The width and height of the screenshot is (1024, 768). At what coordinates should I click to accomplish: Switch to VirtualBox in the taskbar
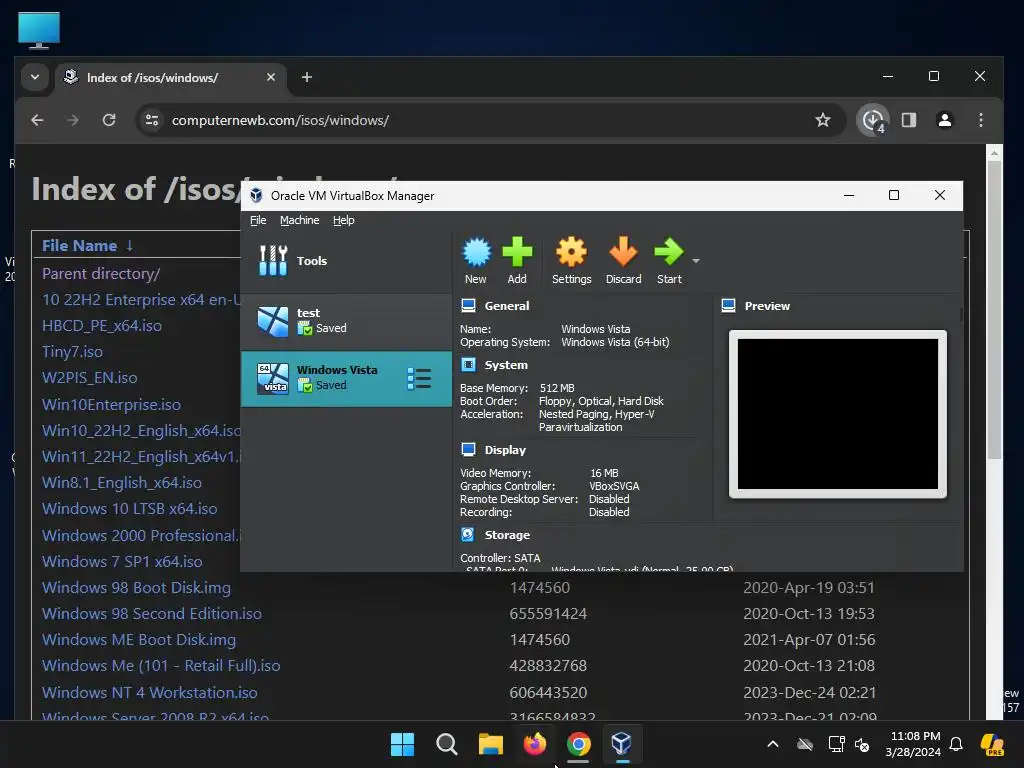(x=622, y=744)
